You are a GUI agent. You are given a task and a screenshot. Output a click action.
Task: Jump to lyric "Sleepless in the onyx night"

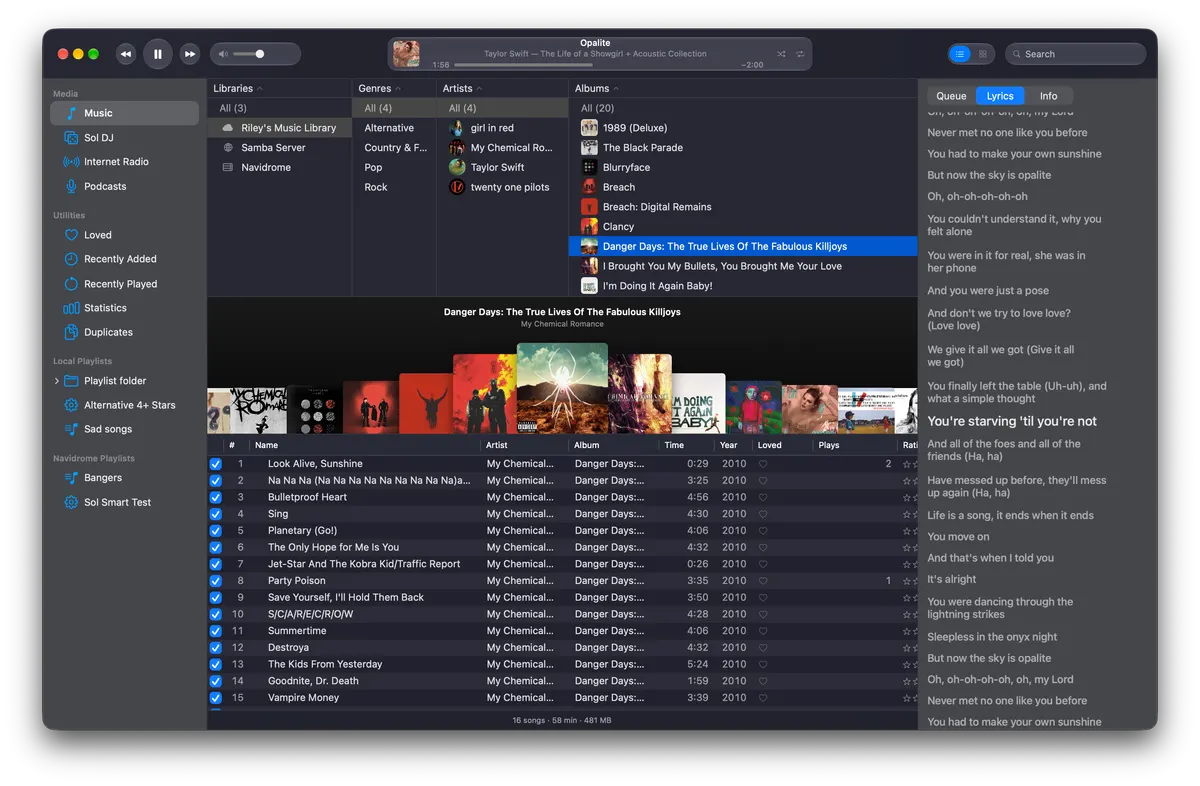tap(992, 637)
